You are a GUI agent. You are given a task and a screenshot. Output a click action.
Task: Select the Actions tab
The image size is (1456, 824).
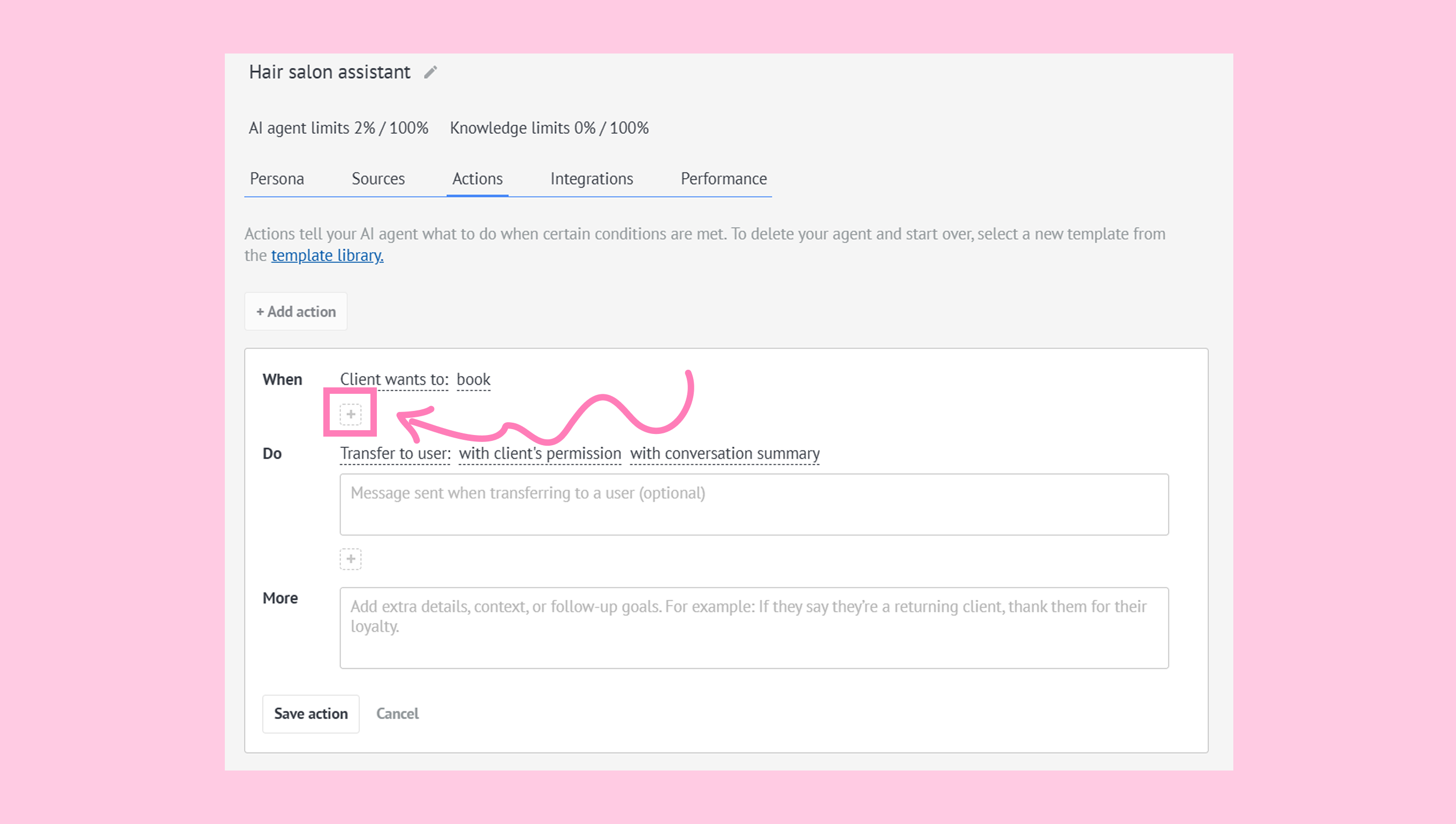(x=477, y=179)
